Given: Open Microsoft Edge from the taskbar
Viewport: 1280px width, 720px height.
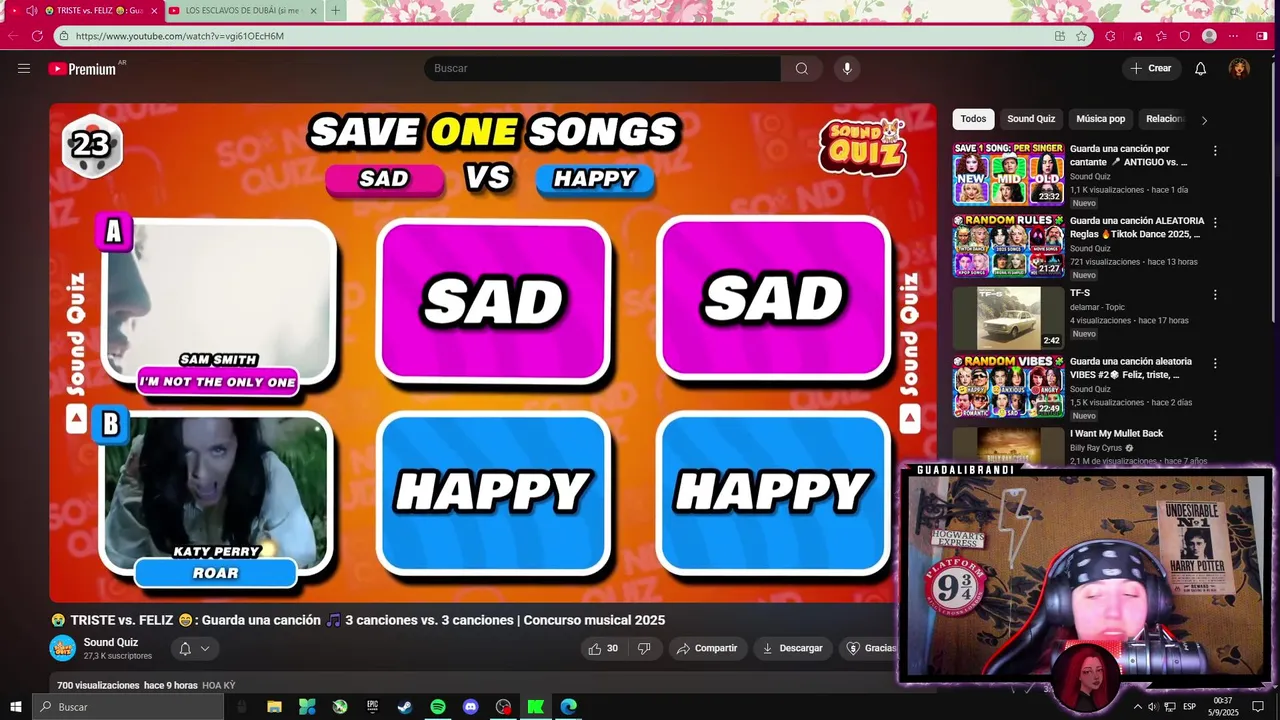Looking at the screenshot, I should (569, 706).
